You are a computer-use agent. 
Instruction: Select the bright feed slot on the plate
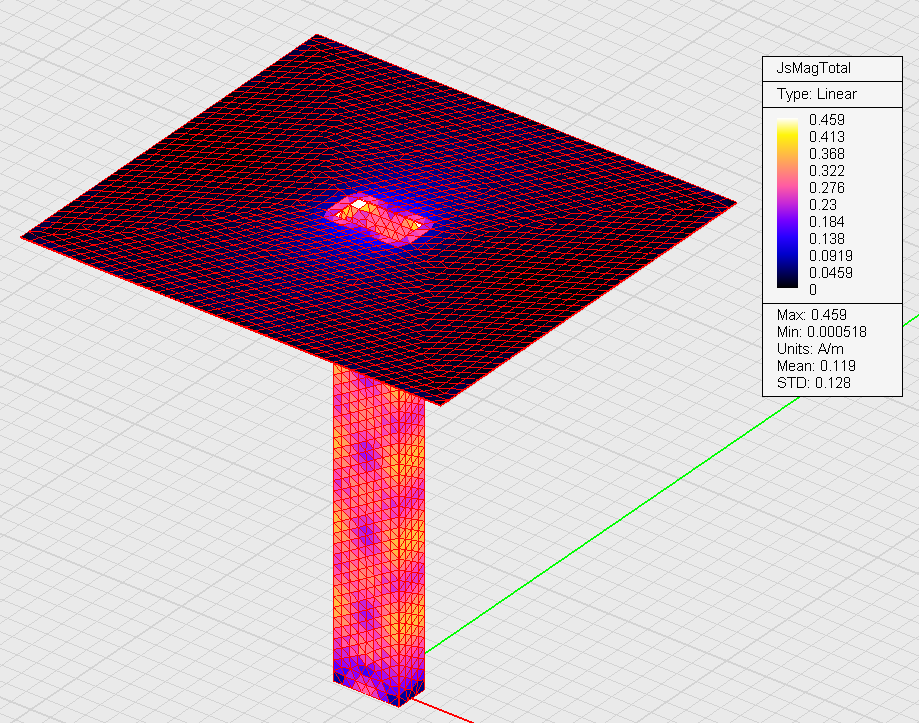click(x=379, y=219)
